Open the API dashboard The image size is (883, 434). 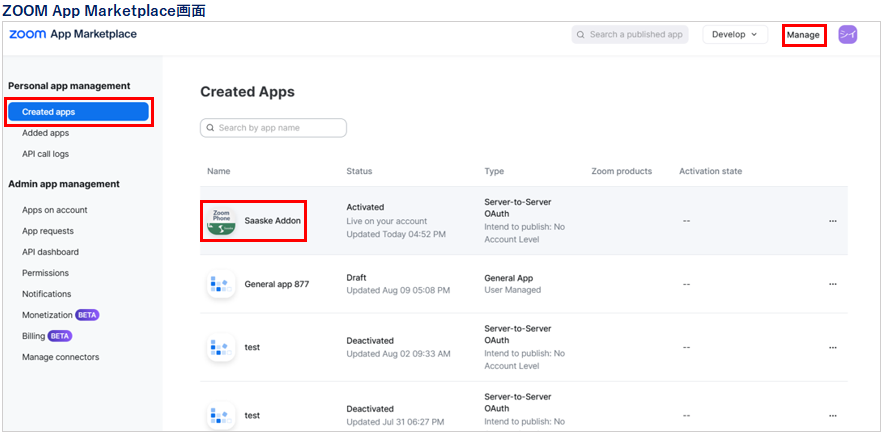point(51,252)
